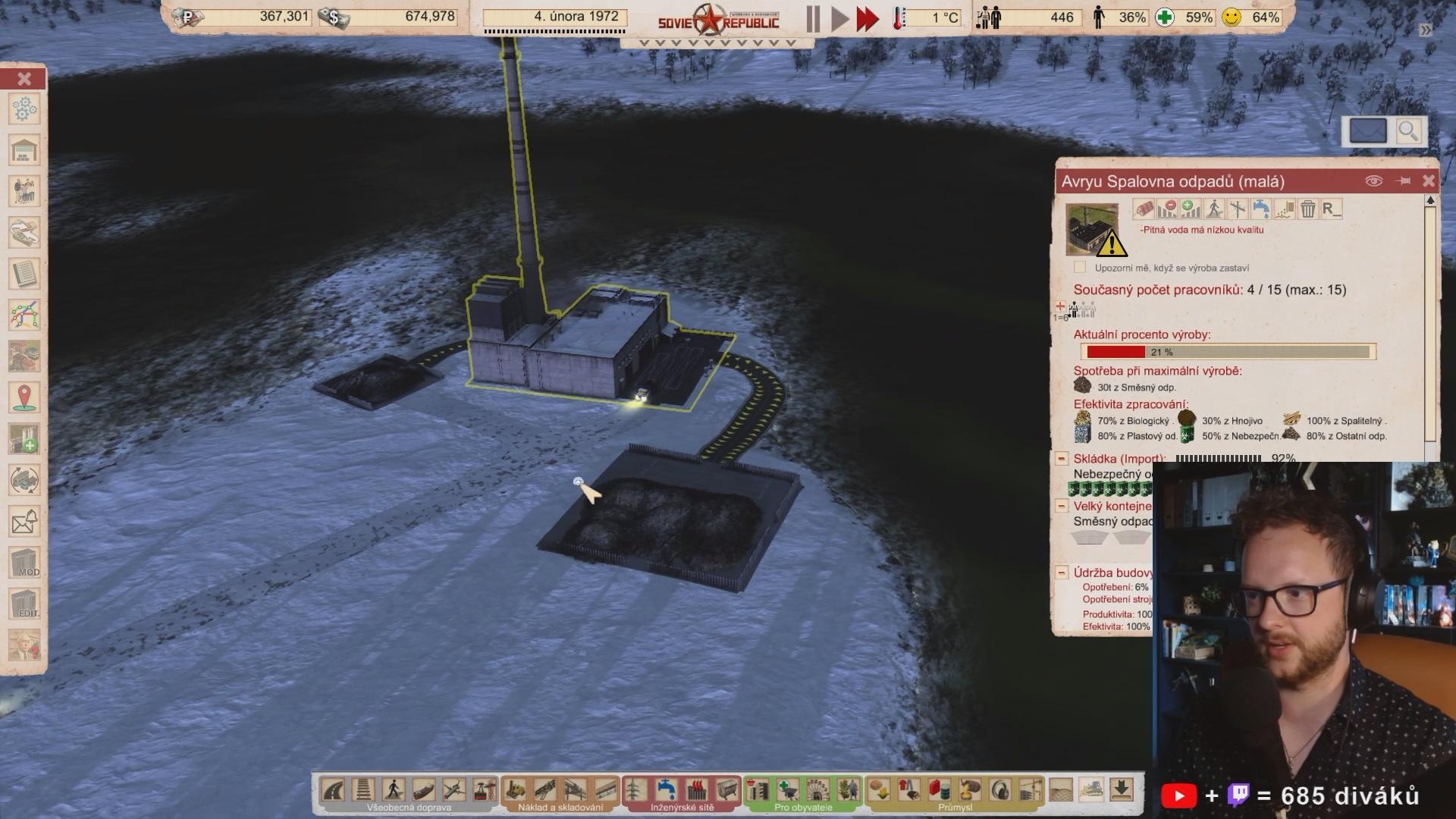Open the add building icon with green plus

(x=24, y=438)
